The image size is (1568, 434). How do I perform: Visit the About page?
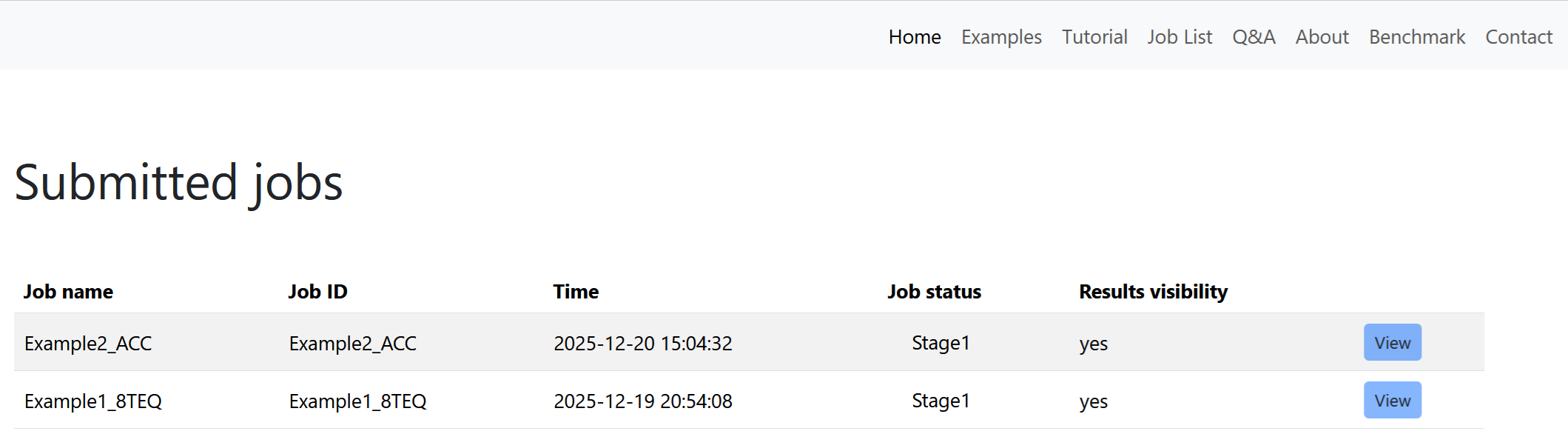point(1322,37)
